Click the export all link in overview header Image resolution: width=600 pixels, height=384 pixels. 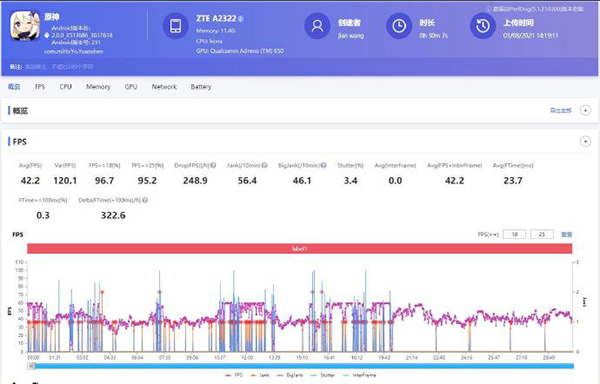tap(561, 110)
